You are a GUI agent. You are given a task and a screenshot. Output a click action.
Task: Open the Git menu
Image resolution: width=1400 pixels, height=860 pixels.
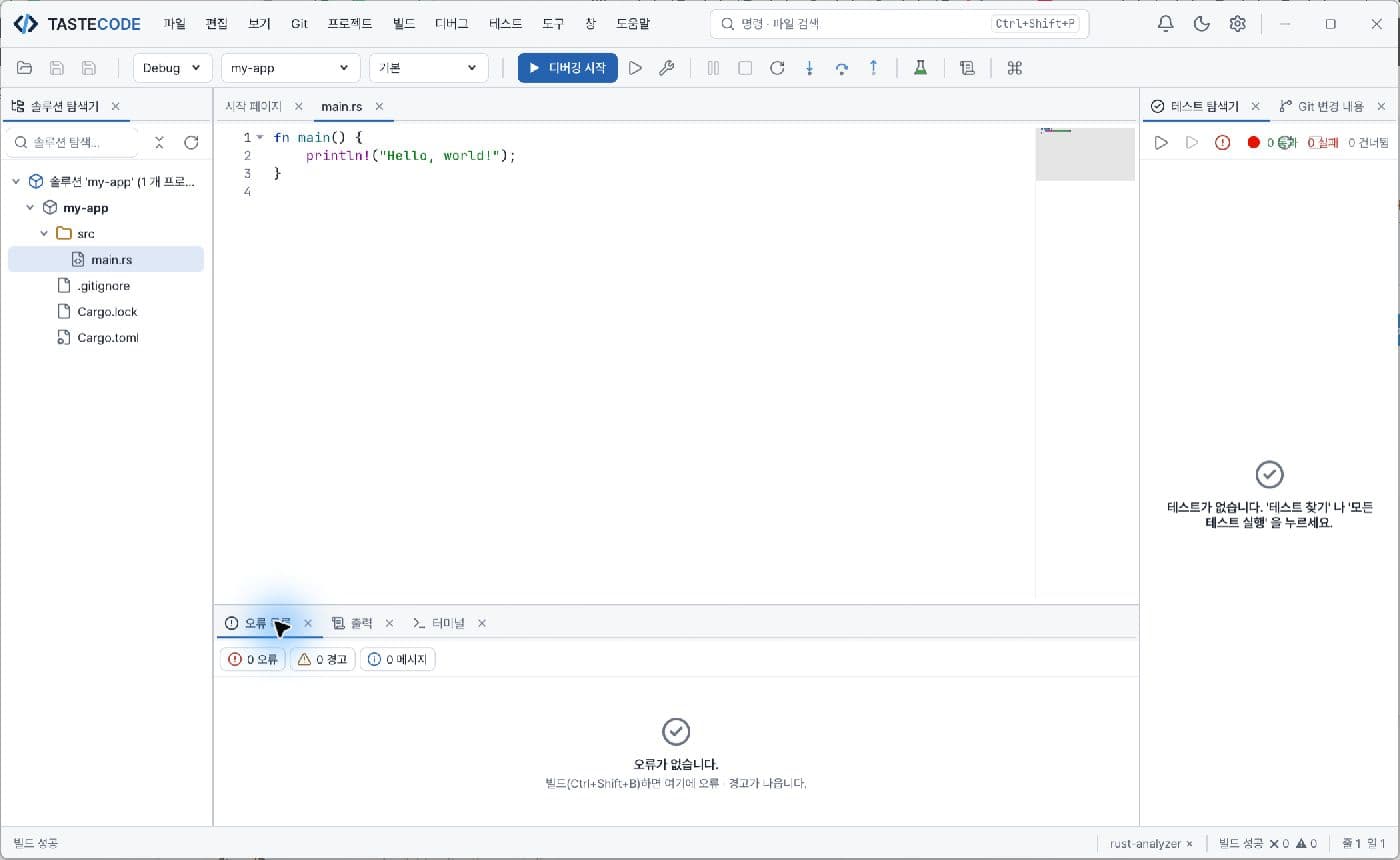tap(299, 24)
